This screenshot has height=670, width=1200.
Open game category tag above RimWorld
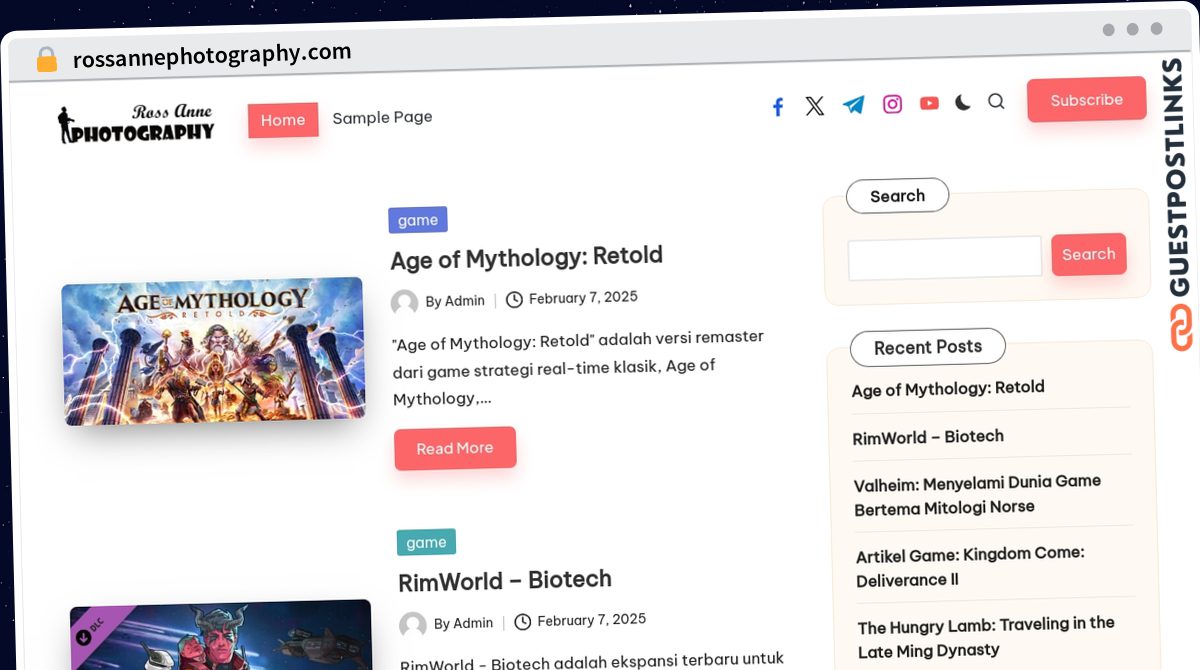click(426, 542)
